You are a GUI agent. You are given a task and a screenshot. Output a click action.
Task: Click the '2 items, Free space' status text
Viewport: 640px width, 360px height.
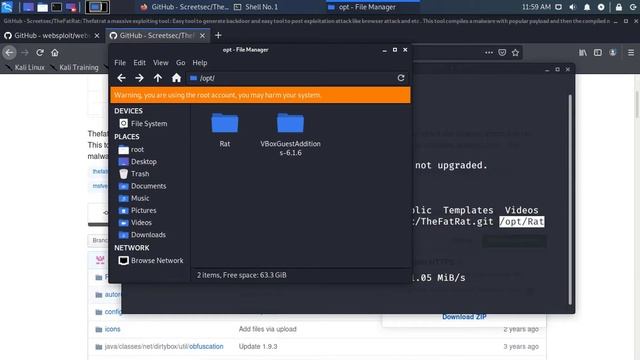point(242,275)
